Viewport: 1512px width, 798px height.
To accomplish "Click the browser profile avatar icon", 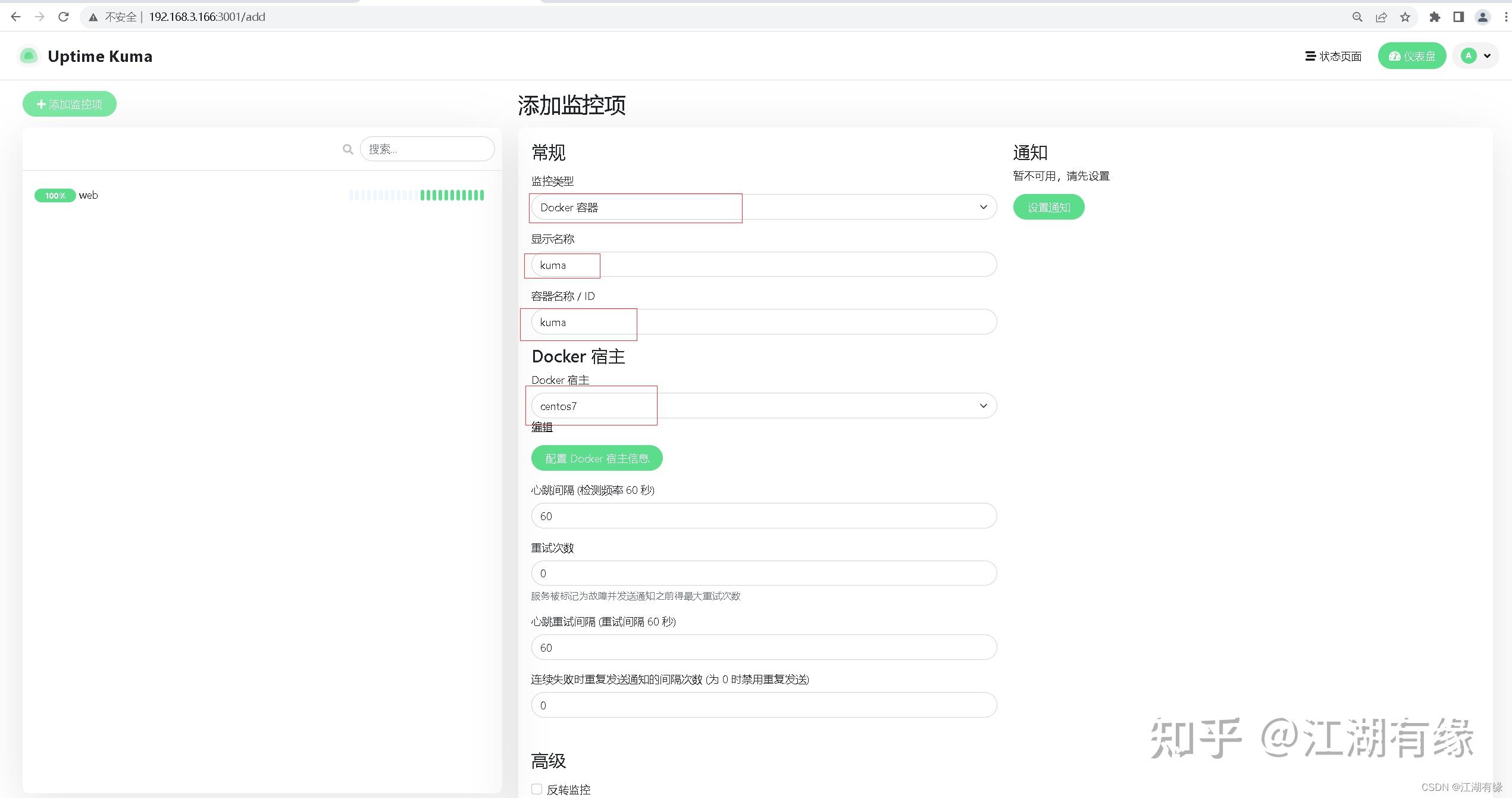I will click(x=1482, y=17).
